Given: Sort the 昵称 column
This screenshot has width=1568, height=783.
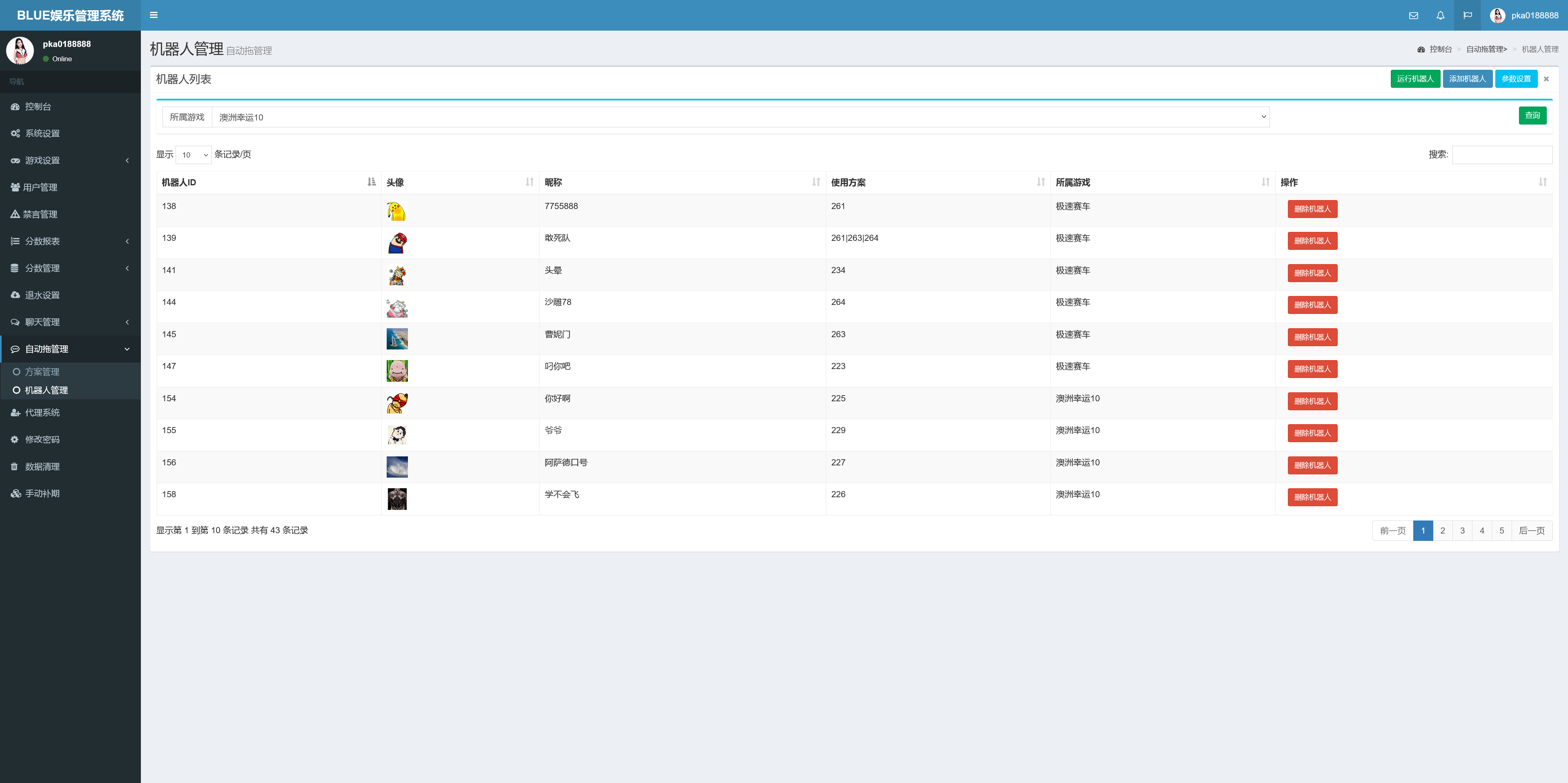Looking at the screenshot, I should pos(816,182).
